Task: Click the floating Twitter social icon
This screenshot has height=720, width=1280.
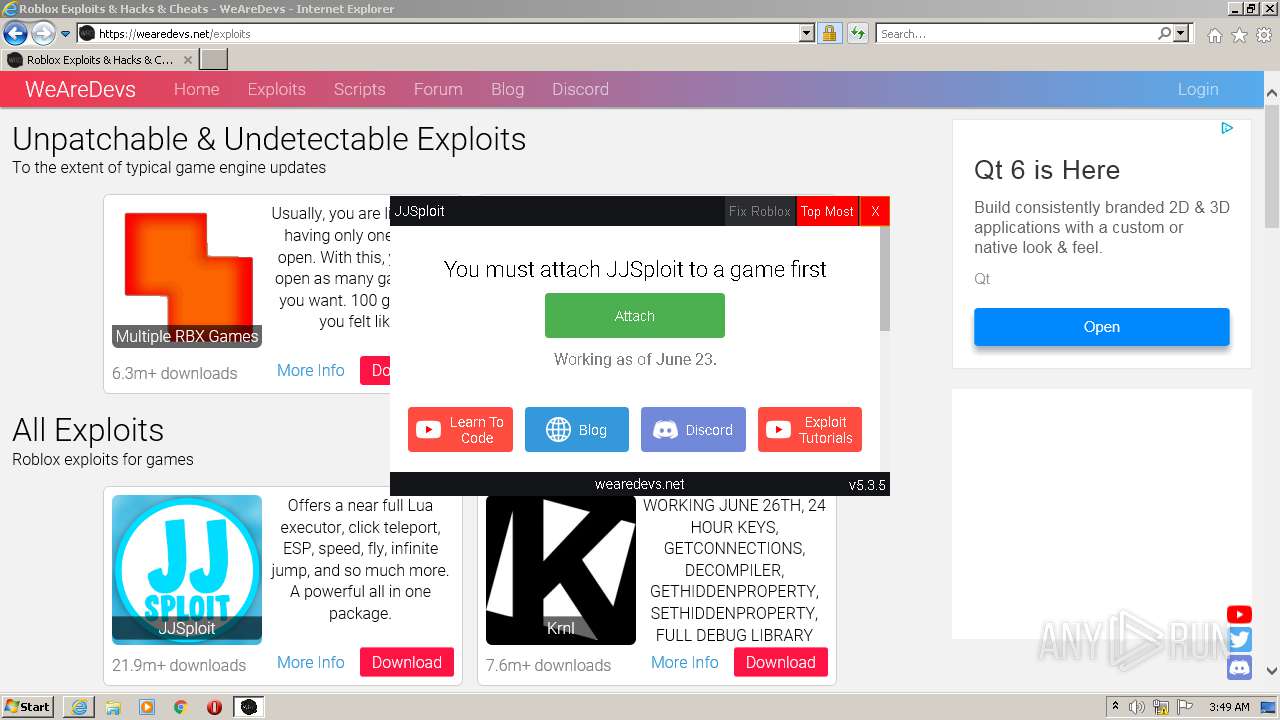Action: (1239, 641)
